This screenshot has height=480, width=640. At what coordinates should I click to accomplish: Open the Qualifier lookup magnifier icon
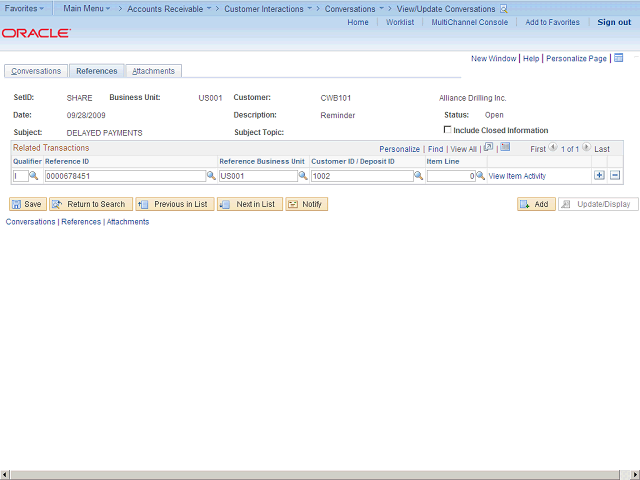point(33,176)
